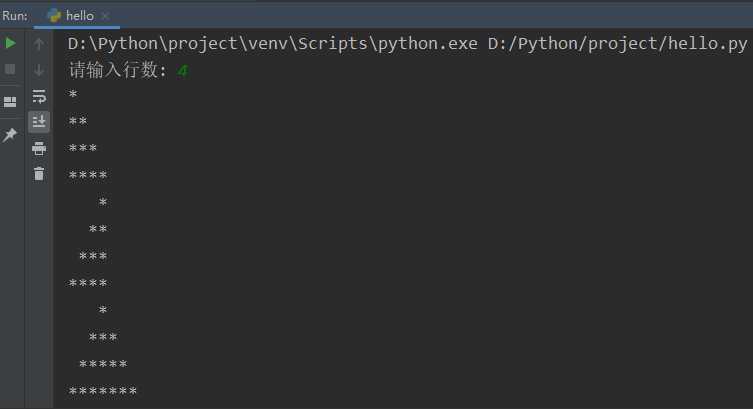The height and width of the screenshot is (409, 753).
Task: Clear console with the trash icon
Action: coord(39,173)
